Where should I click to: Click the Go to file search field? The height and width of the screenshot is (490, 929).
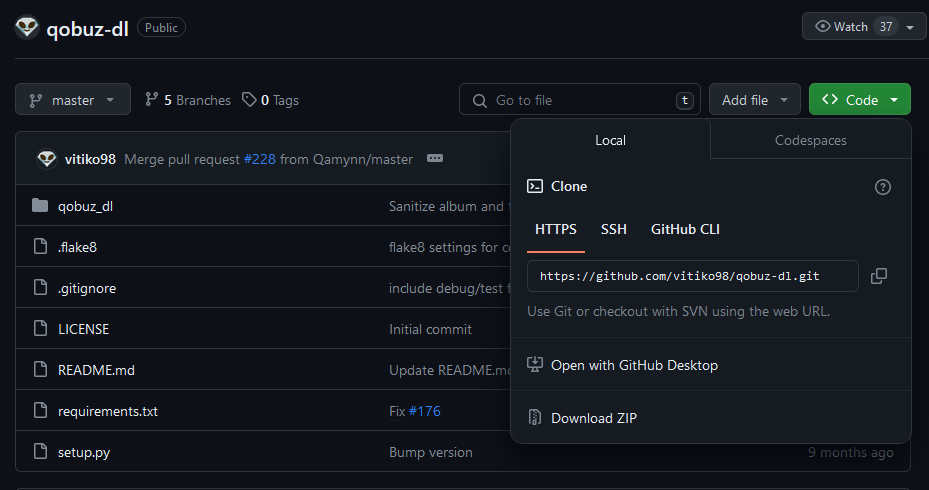click(580, 100)
